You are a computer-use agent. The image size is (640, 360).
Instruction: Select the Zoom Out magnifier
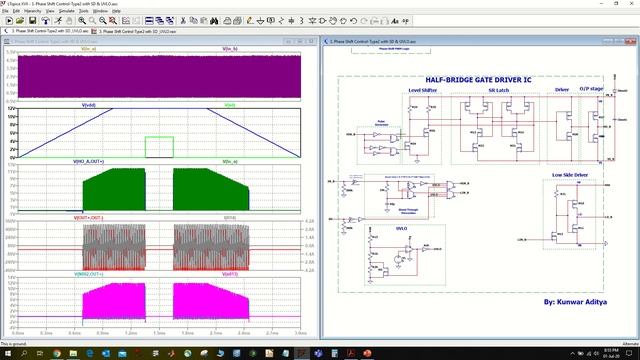pyautogui.click(x=102, y=21)
